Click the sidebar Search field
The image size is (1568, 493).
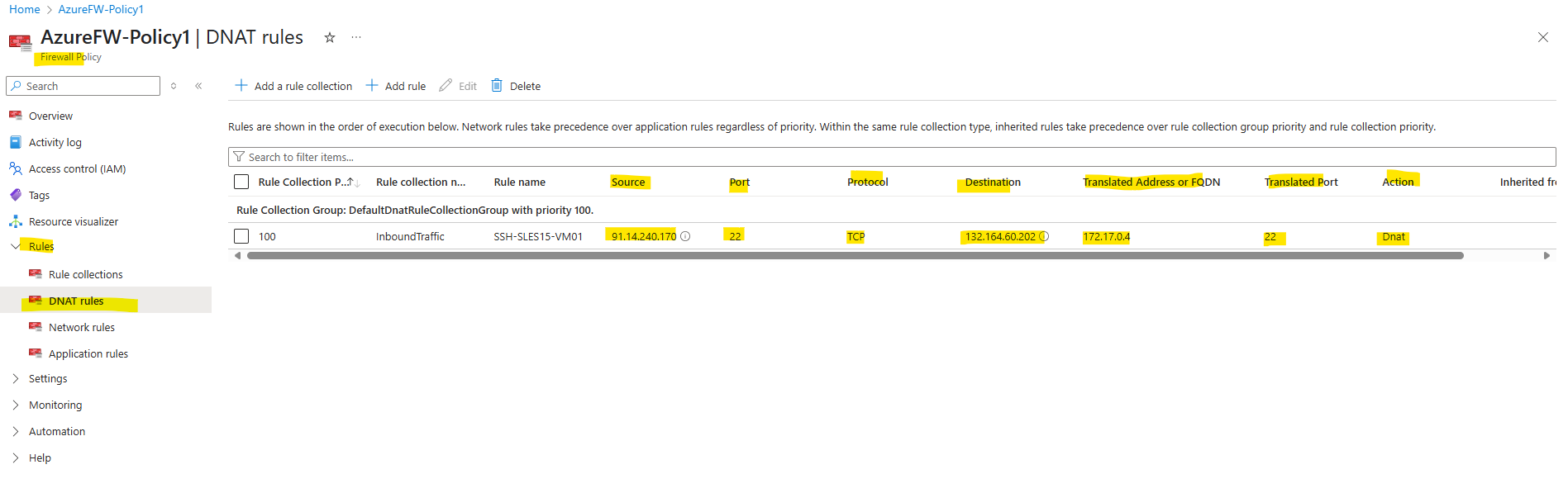click(83, 86)
